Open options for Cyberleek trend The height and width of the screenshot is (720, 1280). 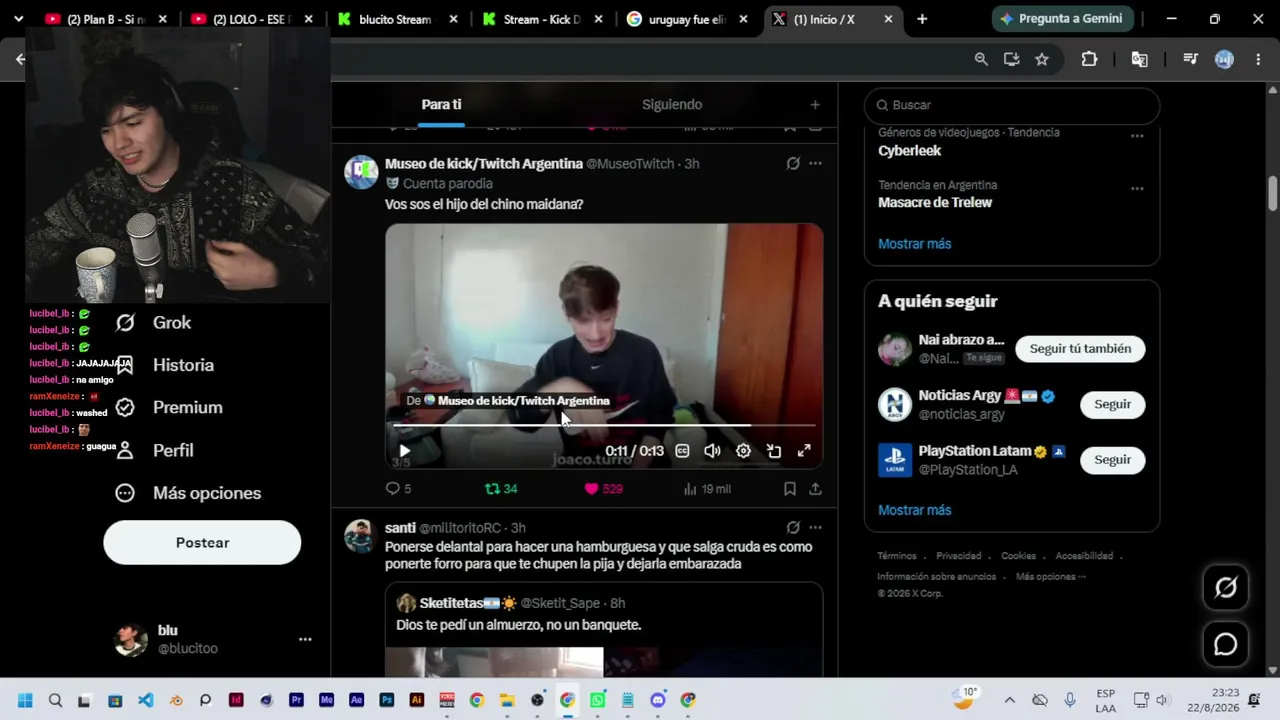tap(1137, 136)
